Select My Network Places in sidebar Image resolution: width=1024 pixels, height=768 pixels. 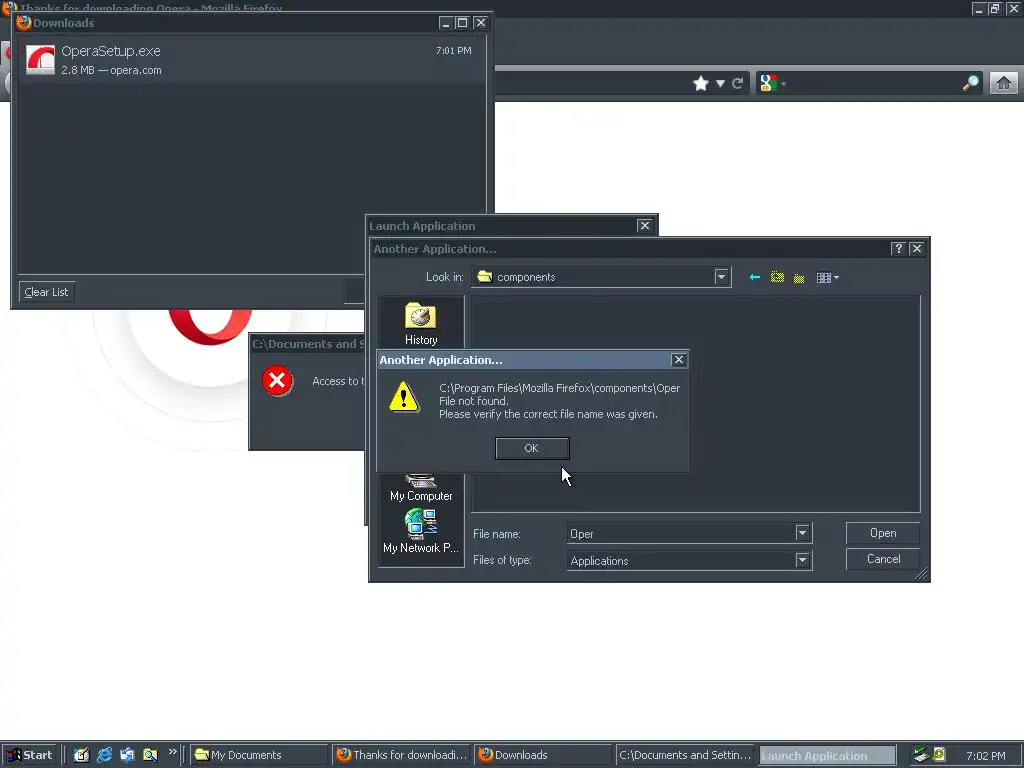[421, 532]
